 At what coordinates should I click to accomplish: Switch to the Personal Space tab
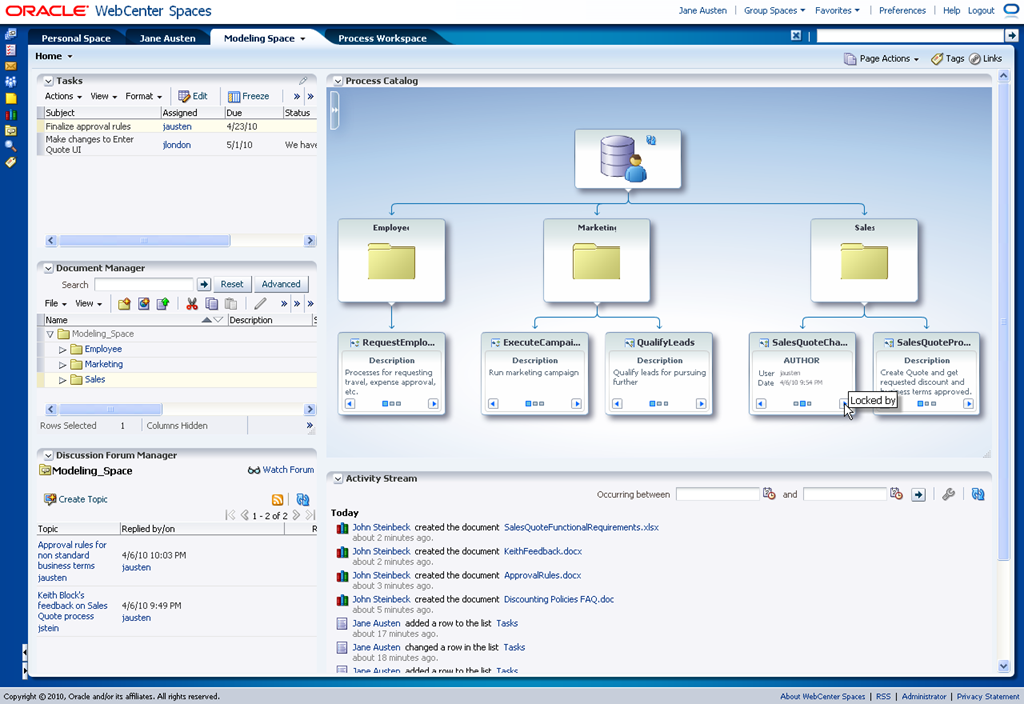(x=76, y=38)
